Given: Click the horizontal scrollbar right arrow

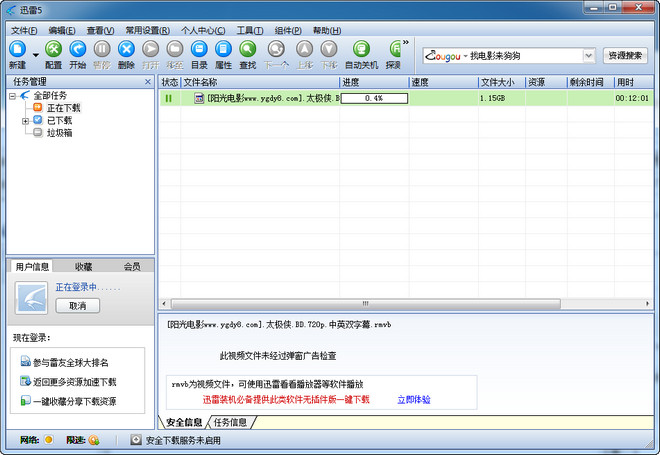Looking at the screenshot, I should 647,304.
